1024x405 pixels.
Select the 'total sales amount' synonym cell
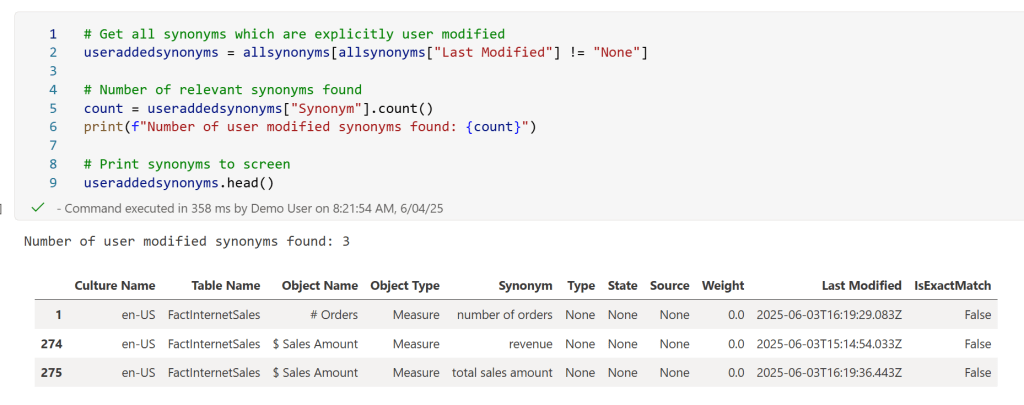(501, 372)
